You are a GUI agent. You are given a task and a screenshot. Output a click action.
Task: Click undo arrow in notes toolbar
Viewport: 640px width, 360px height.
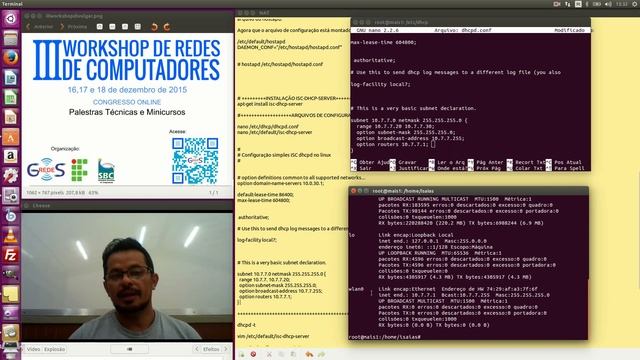click(x=309, y=354)
